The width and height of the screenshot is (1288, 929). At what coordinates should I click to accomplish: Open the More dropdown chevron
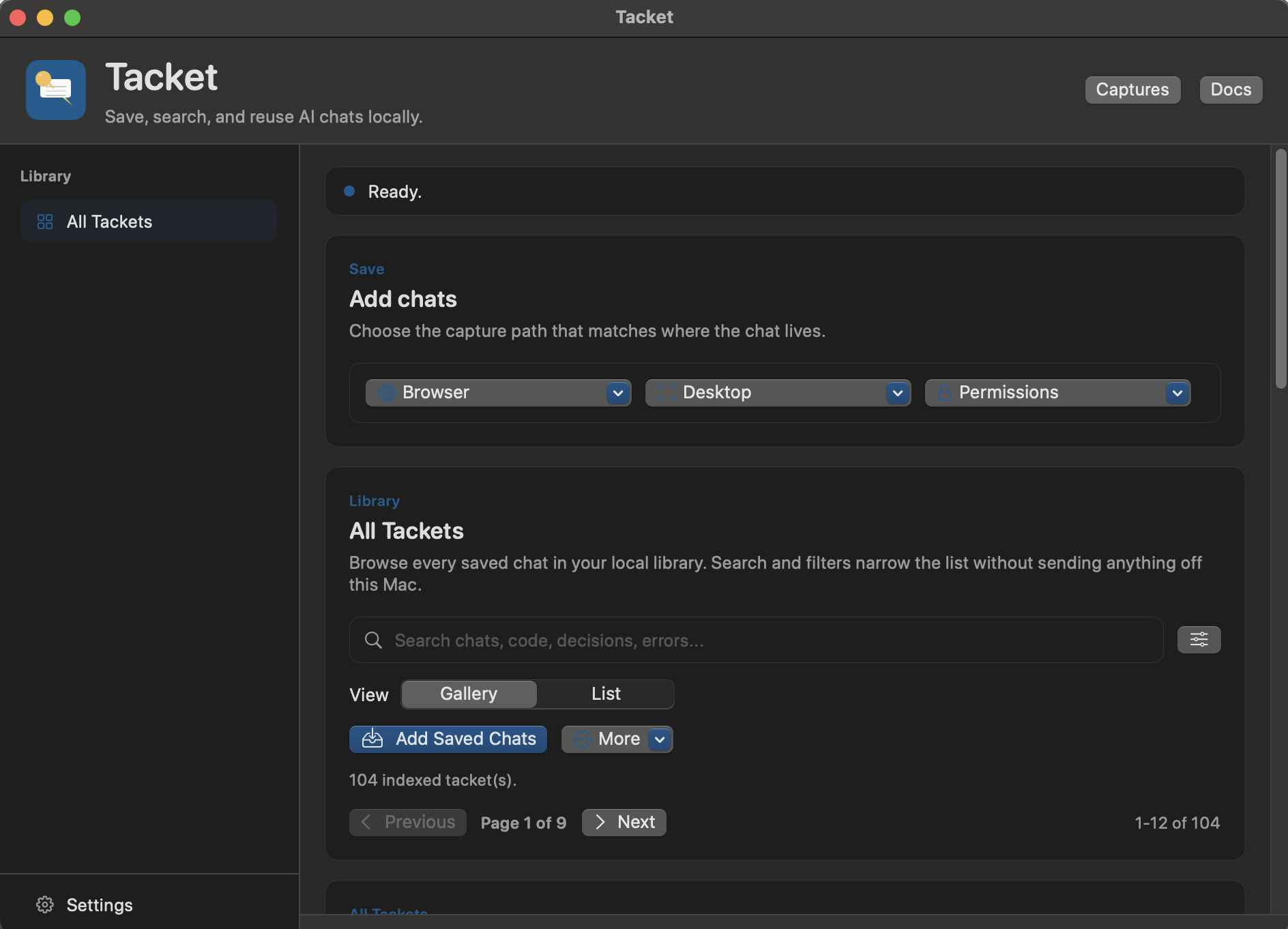[x=660, y=739]
